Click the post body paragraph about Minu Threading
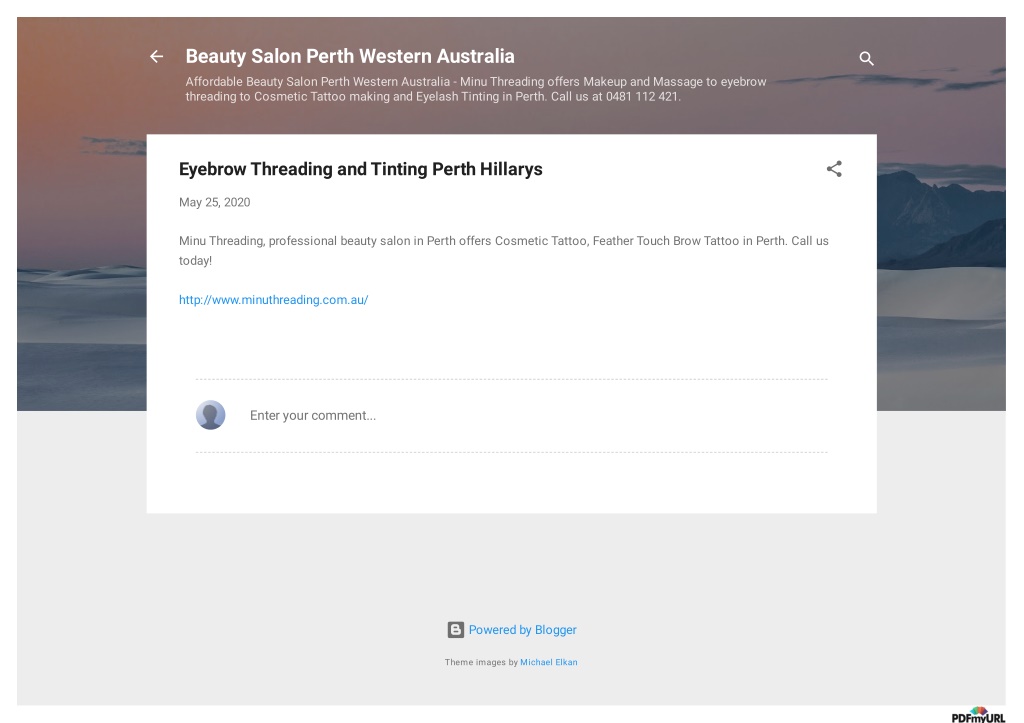Viewport: 1024px width, 723px height. tap(504, 251)
